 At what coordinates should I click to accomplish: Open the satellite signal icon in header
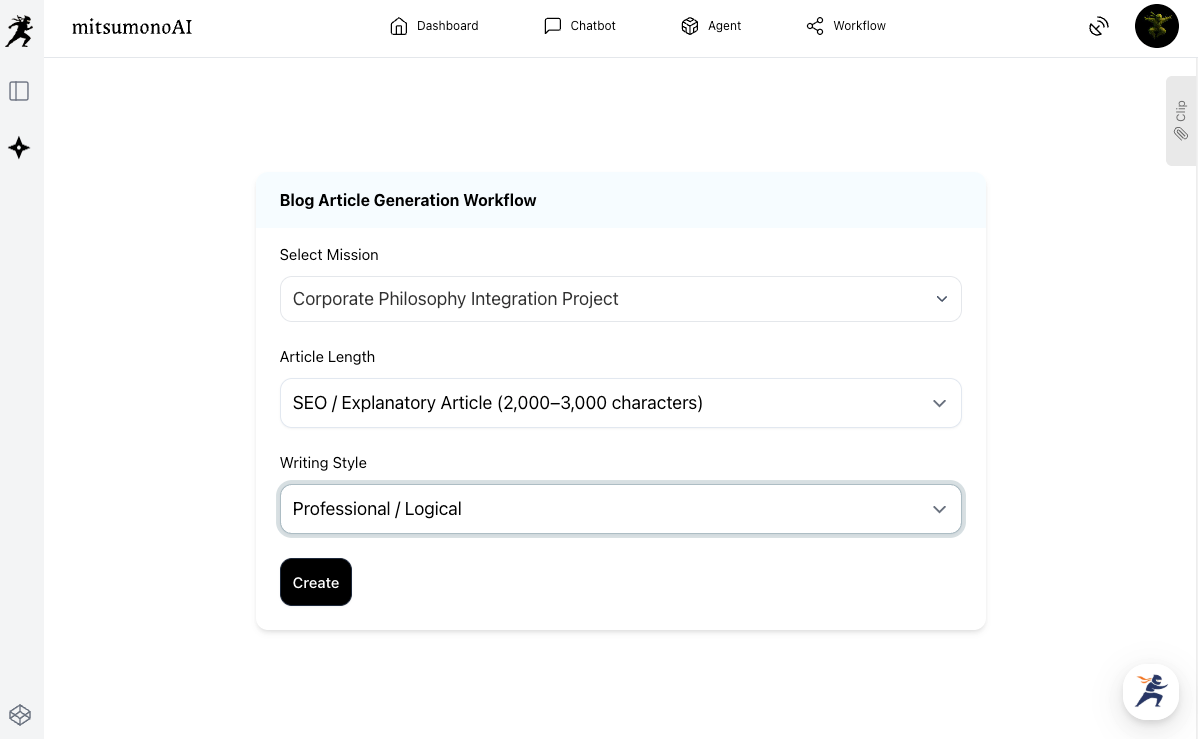coord(1099,26)
